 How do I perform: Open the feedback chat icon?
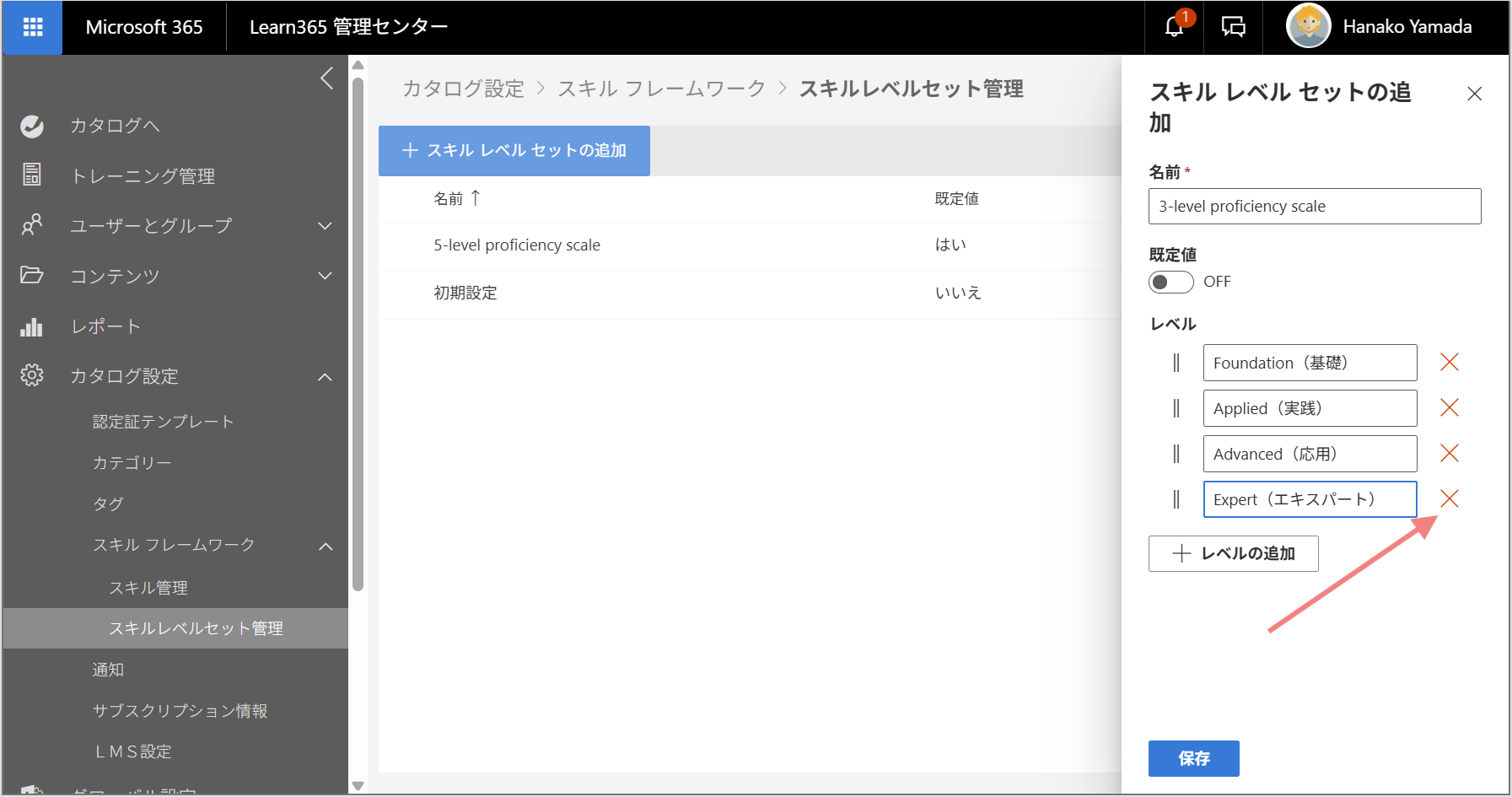click(1233, 27)
